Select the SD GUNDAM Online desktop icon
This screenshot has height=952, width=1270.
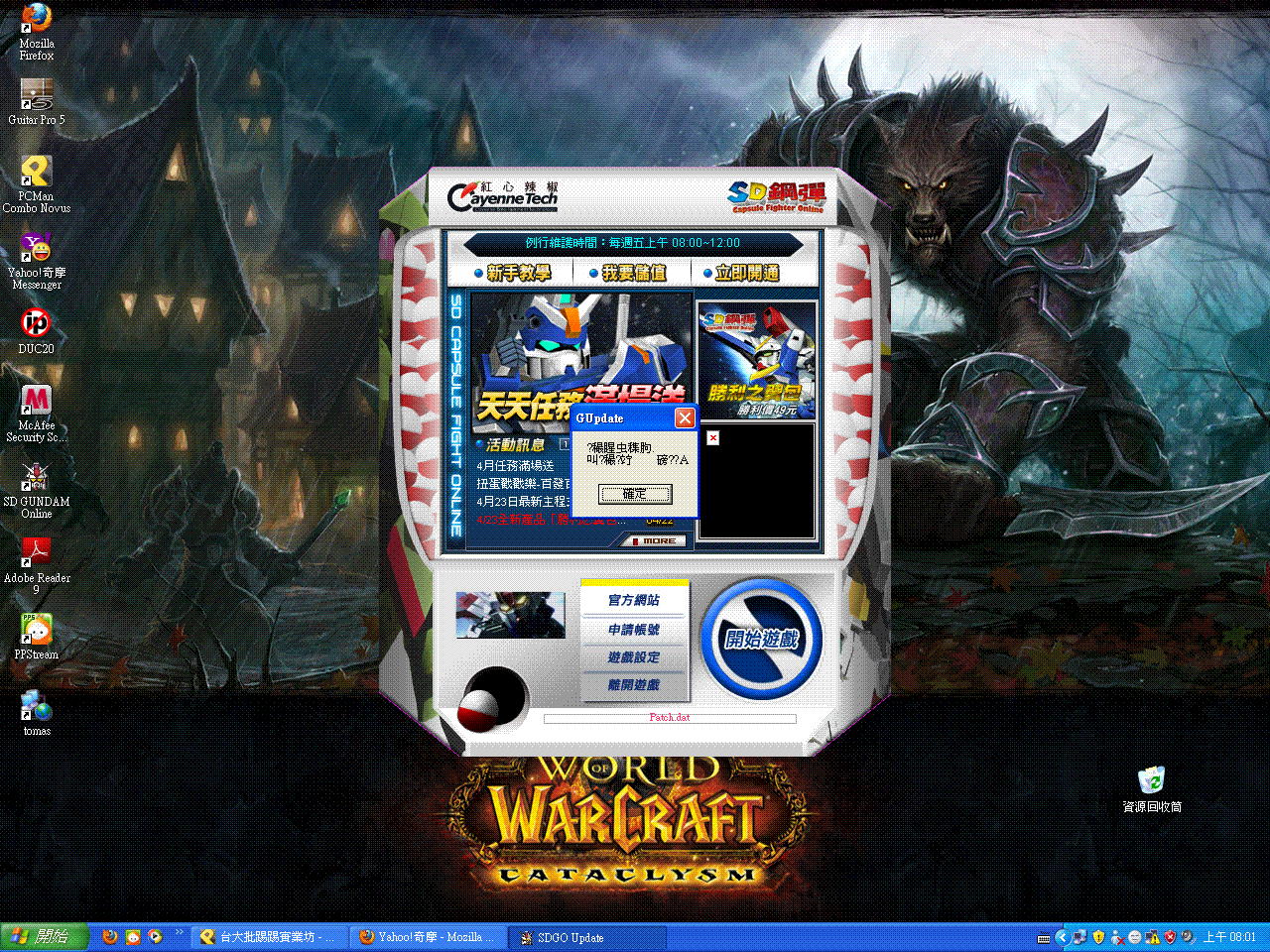coord(37,490)
